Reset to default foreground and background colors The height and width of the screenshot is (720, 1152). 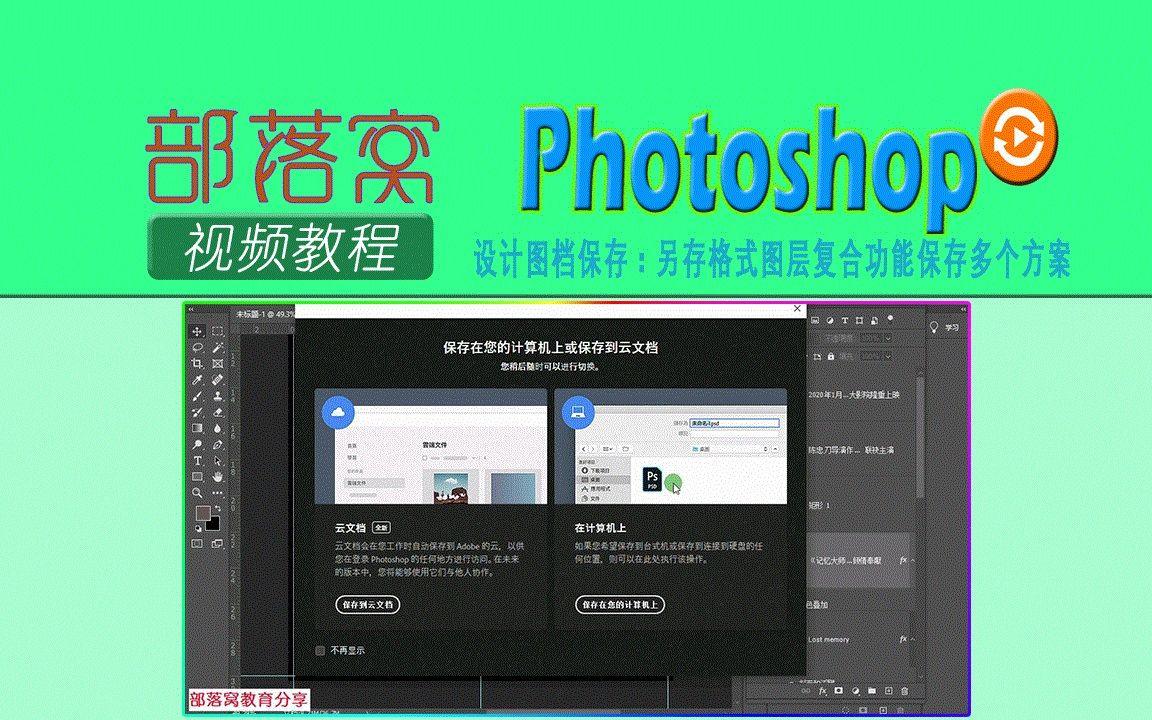pos(197,528)
